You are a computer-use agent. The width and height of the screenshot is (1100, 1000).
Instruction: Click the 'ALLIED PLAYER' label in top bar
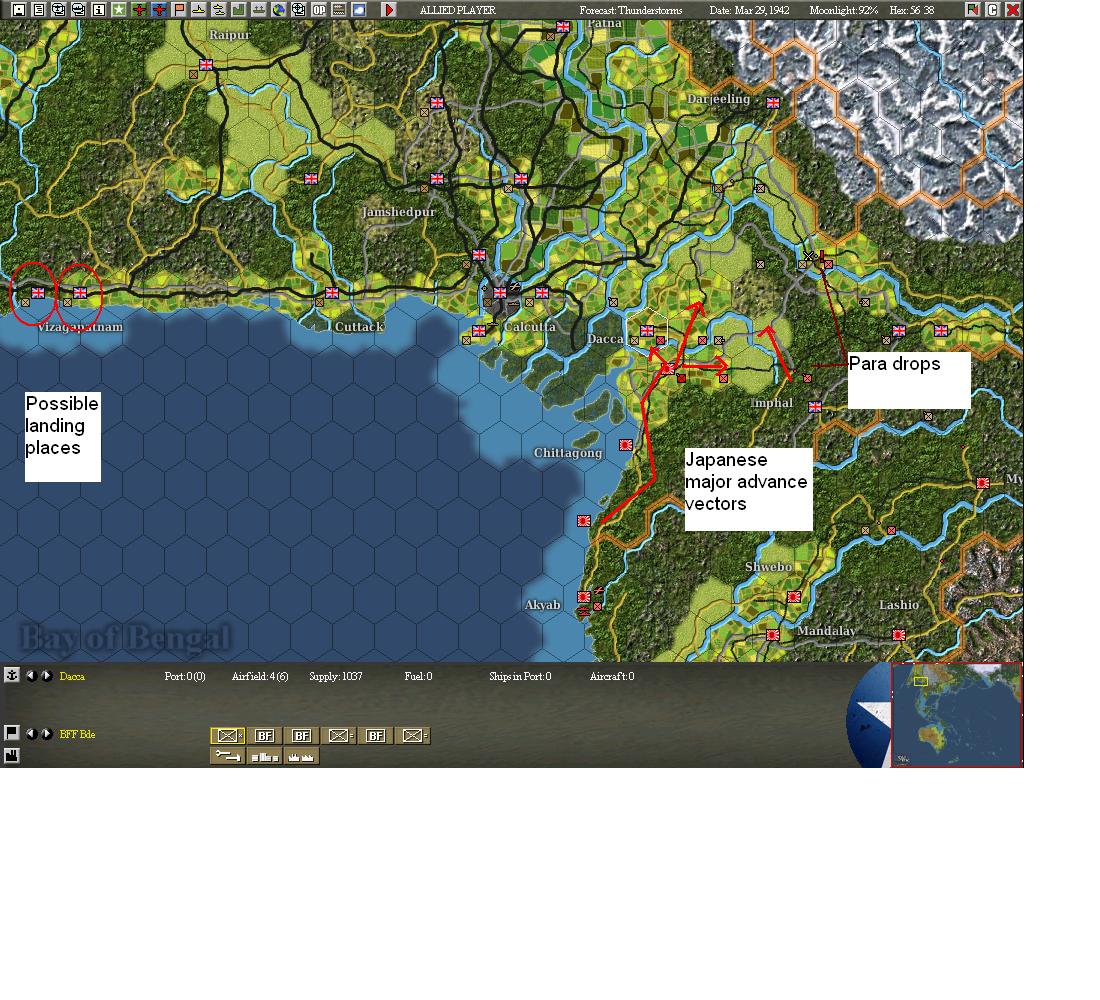pos(457,11)
